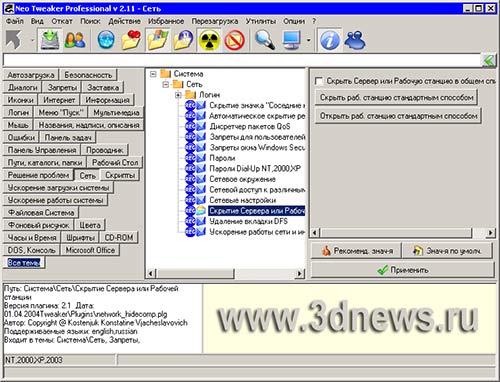Select the Пароли item in tree
This screenshot has width=500, height=382.
[x=222, y=158]
